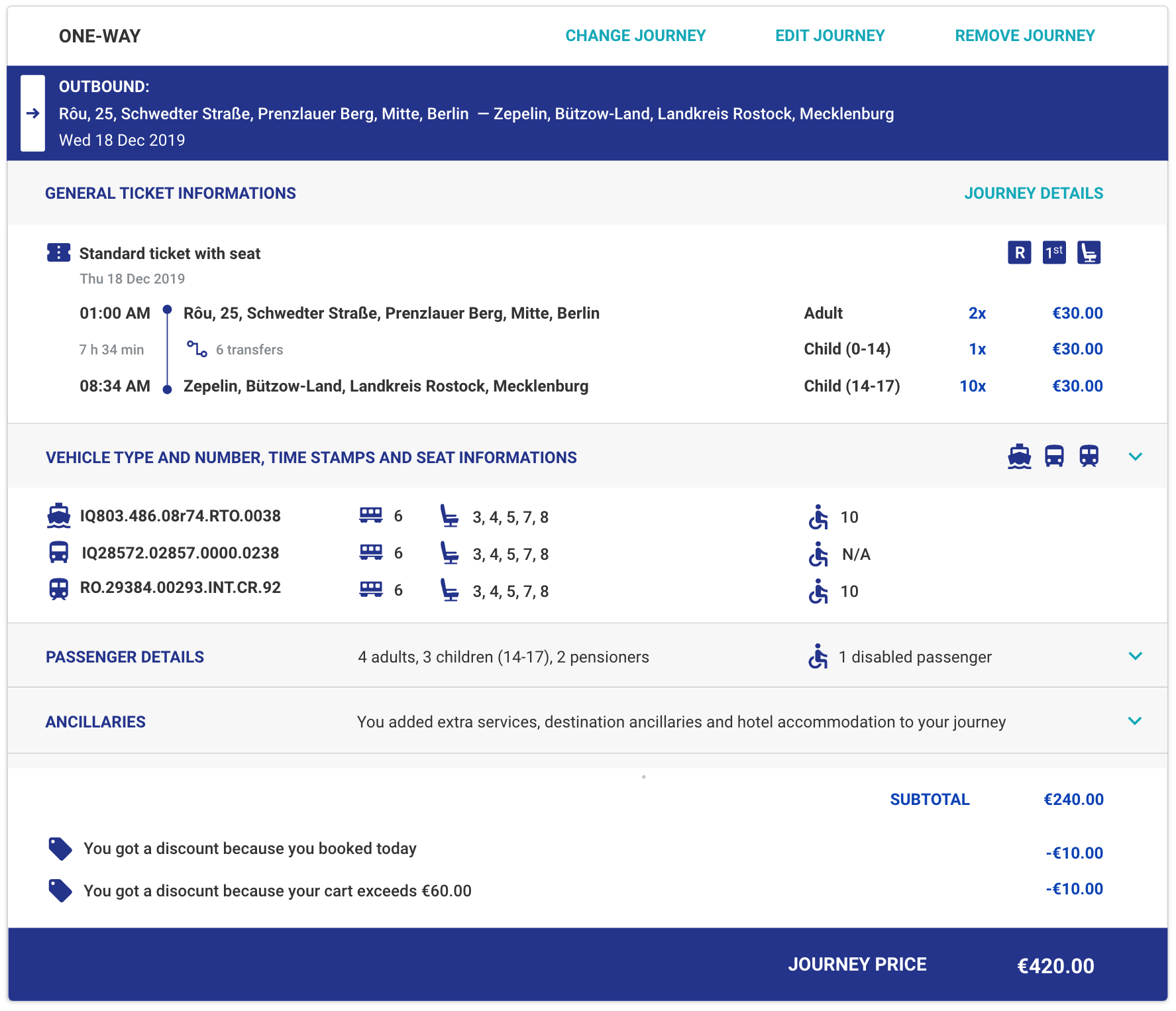
Task: Click the ONE-WAY title
Action: click(x=100, y=36)
